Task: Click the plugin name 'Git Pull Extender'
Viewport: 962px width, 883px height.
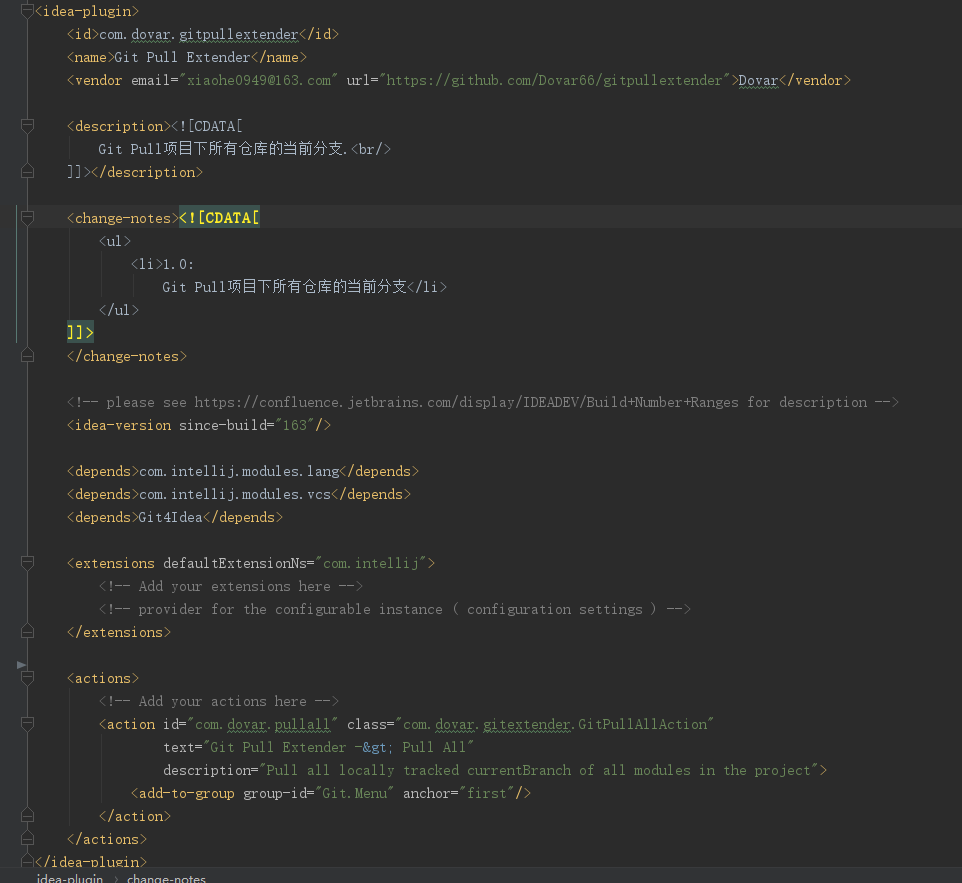Action: click(x=182, y=57)
